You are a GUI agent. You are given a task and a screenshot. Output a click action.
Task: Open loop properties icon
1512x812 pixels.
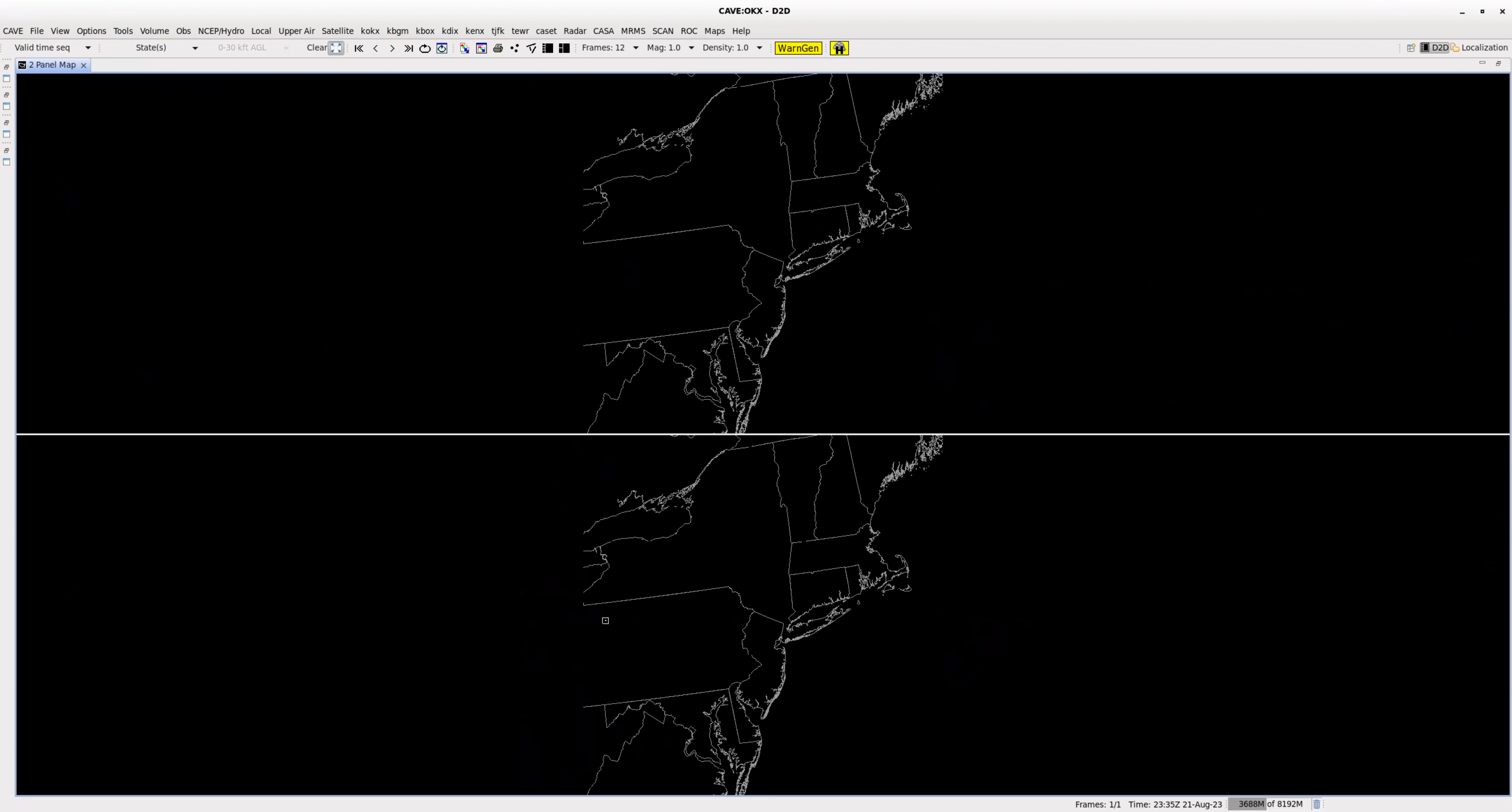click(442, 48)
